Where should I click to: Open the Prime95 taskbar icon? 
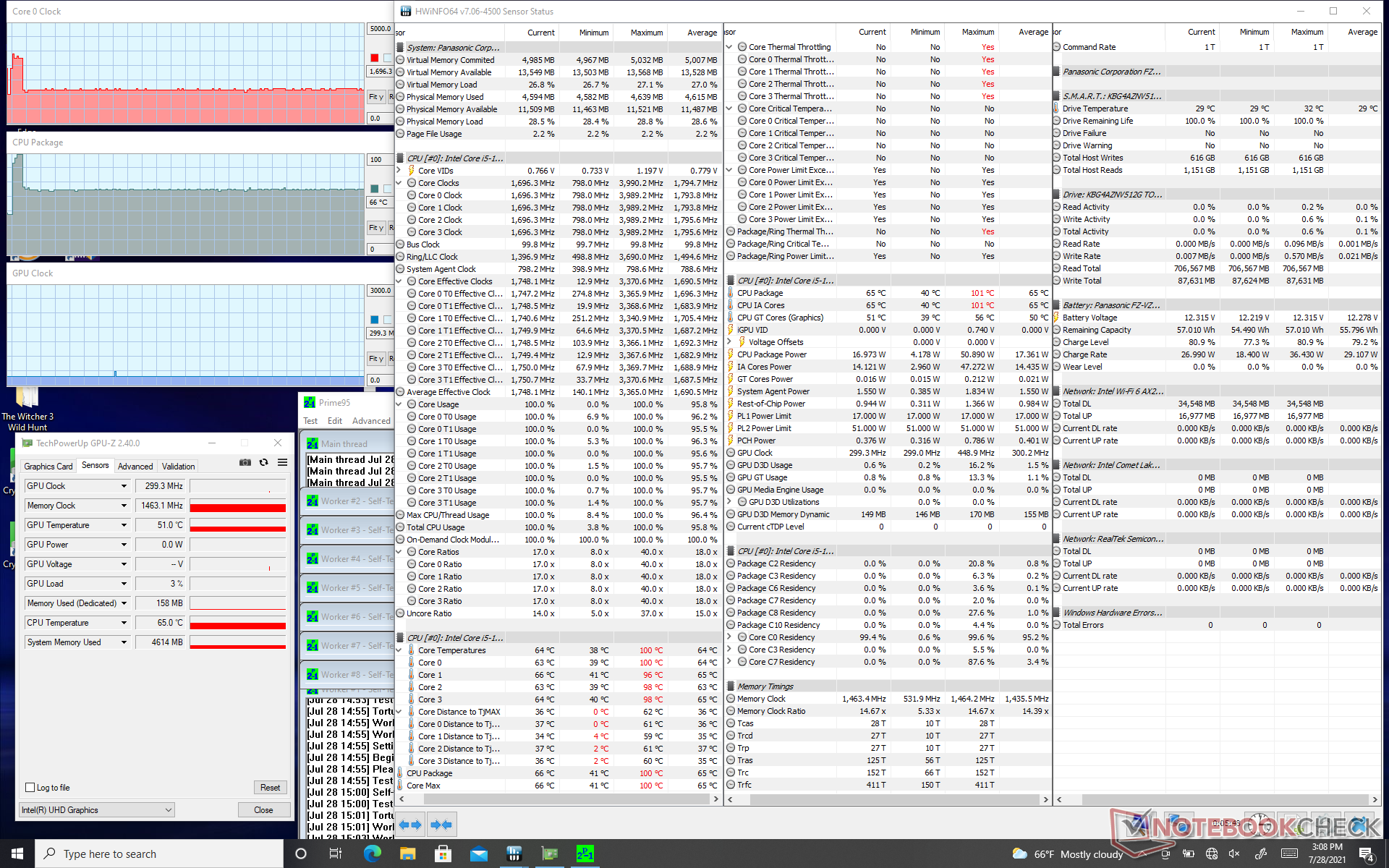click(x=585, y=854)
